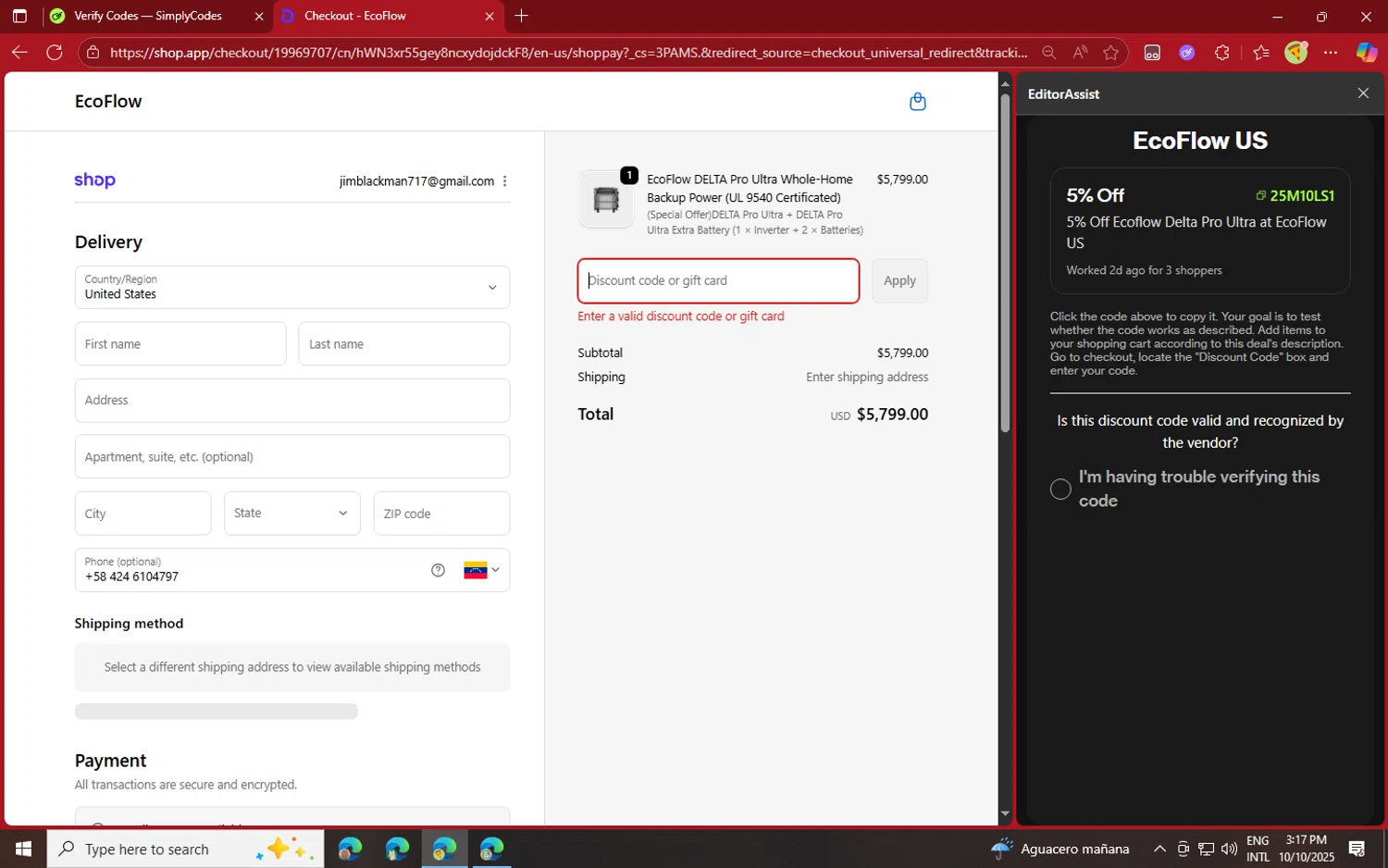View site information lock icon
This screenshot has height=868, width=1388.
[93, 53]
